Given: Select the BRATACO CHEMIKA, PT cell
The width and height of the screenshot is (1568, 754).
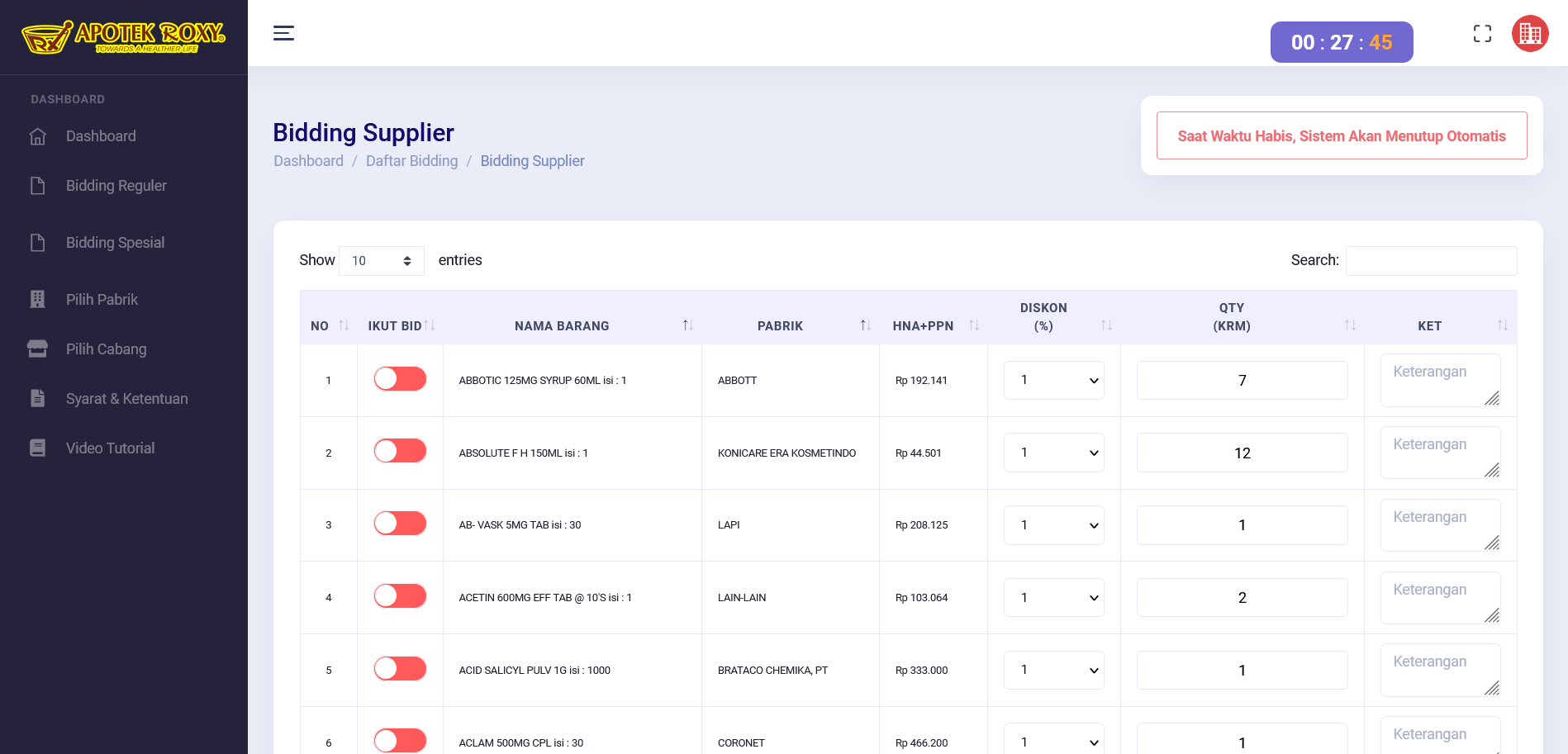Looking at the screenshot, I should tap(790, 670).
